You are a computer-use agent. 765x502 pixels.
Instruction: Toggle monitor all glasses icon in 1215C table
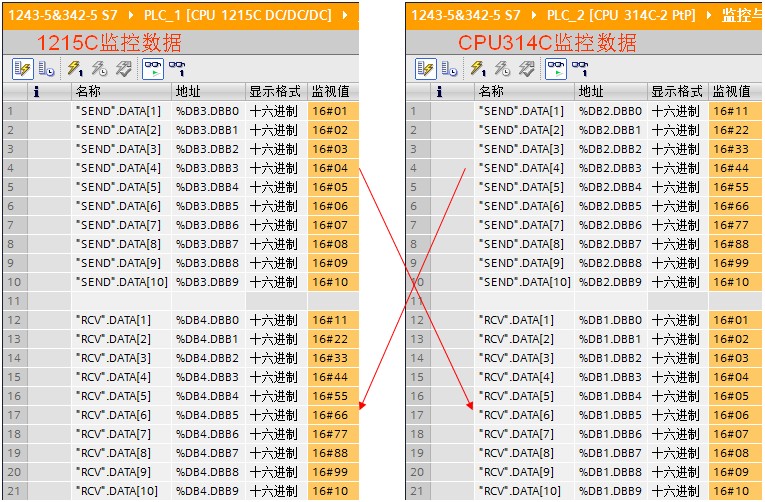pyautogui.click(x=153, y=69)
